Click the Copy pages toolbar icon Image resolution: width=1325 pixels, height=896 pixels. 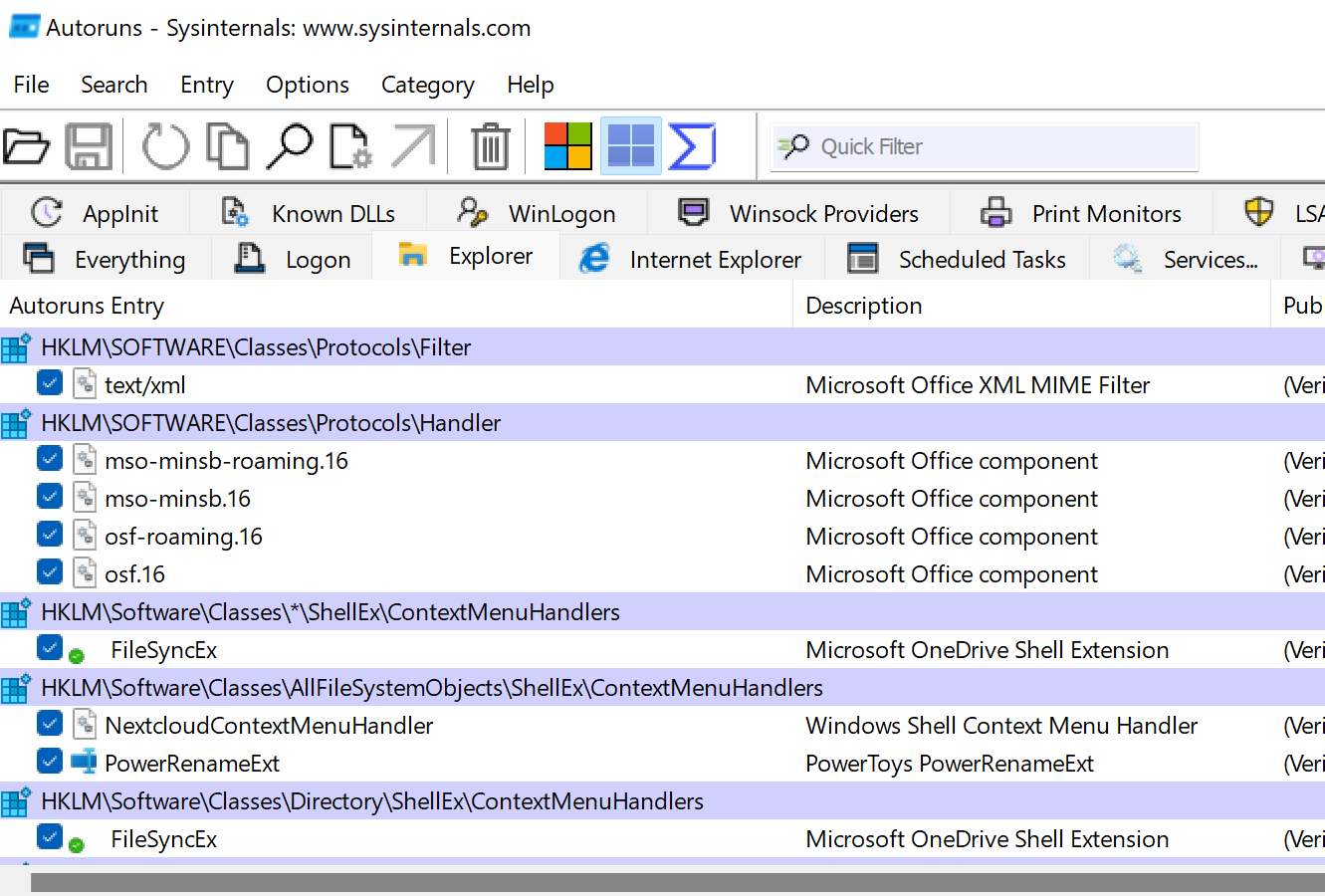pyautogui.click(x=228, y=146)
